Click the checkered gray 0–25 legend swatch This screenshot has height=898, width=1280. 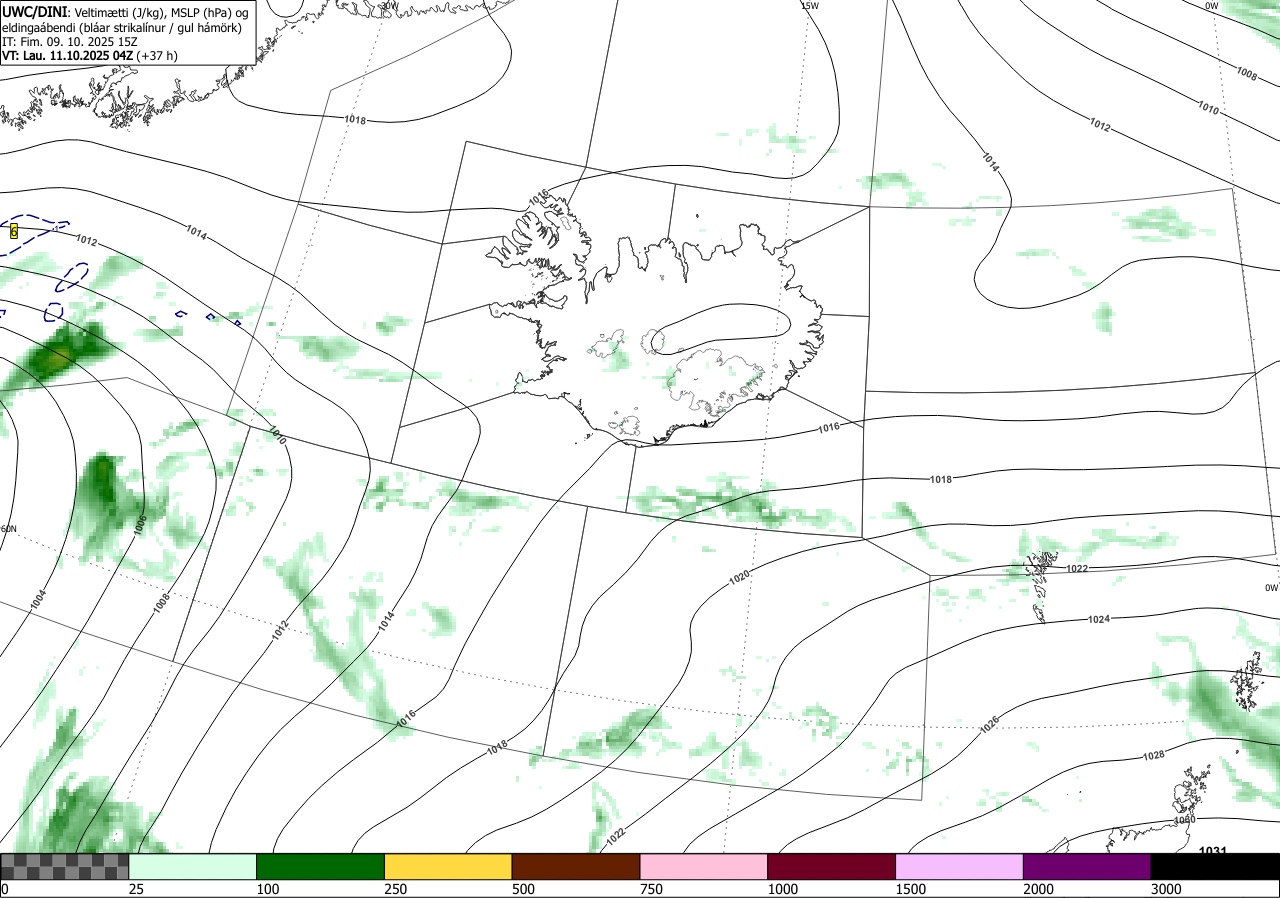coord(65,866)
